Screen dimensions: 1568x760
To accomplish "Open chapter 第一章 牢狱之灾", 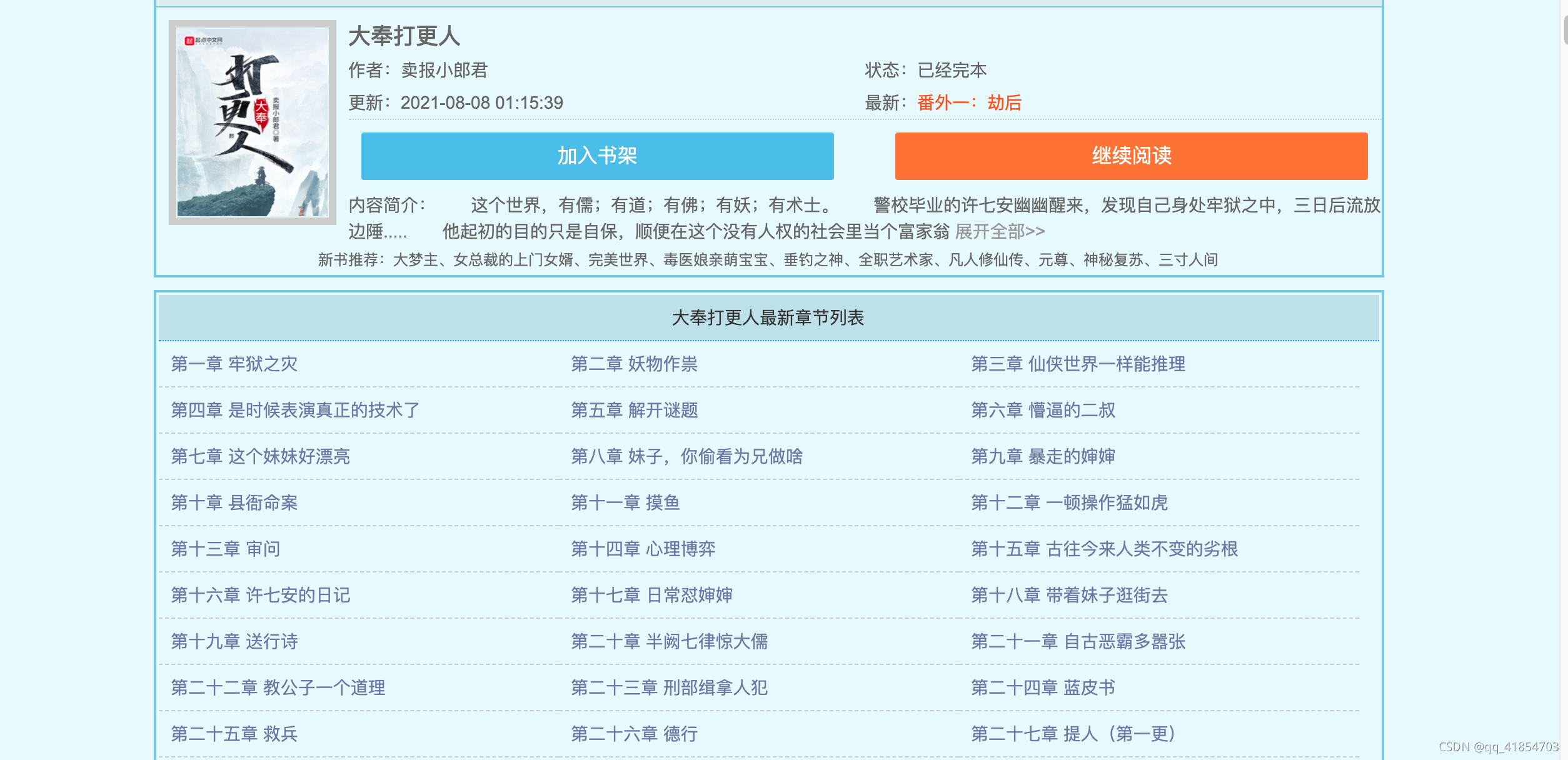I will pos(234,364).
